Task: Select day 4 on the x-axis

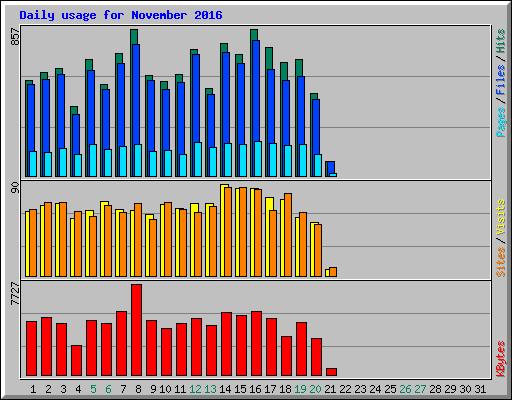Action: pos(78,389)
